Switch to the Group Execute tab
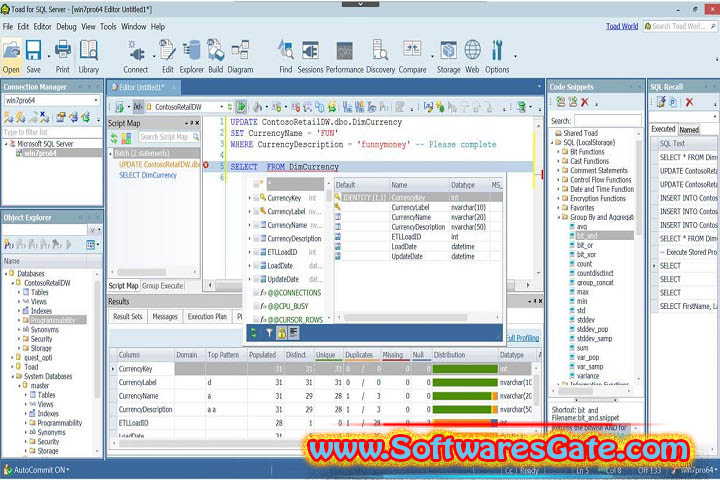720x480 pixels. 163,286
